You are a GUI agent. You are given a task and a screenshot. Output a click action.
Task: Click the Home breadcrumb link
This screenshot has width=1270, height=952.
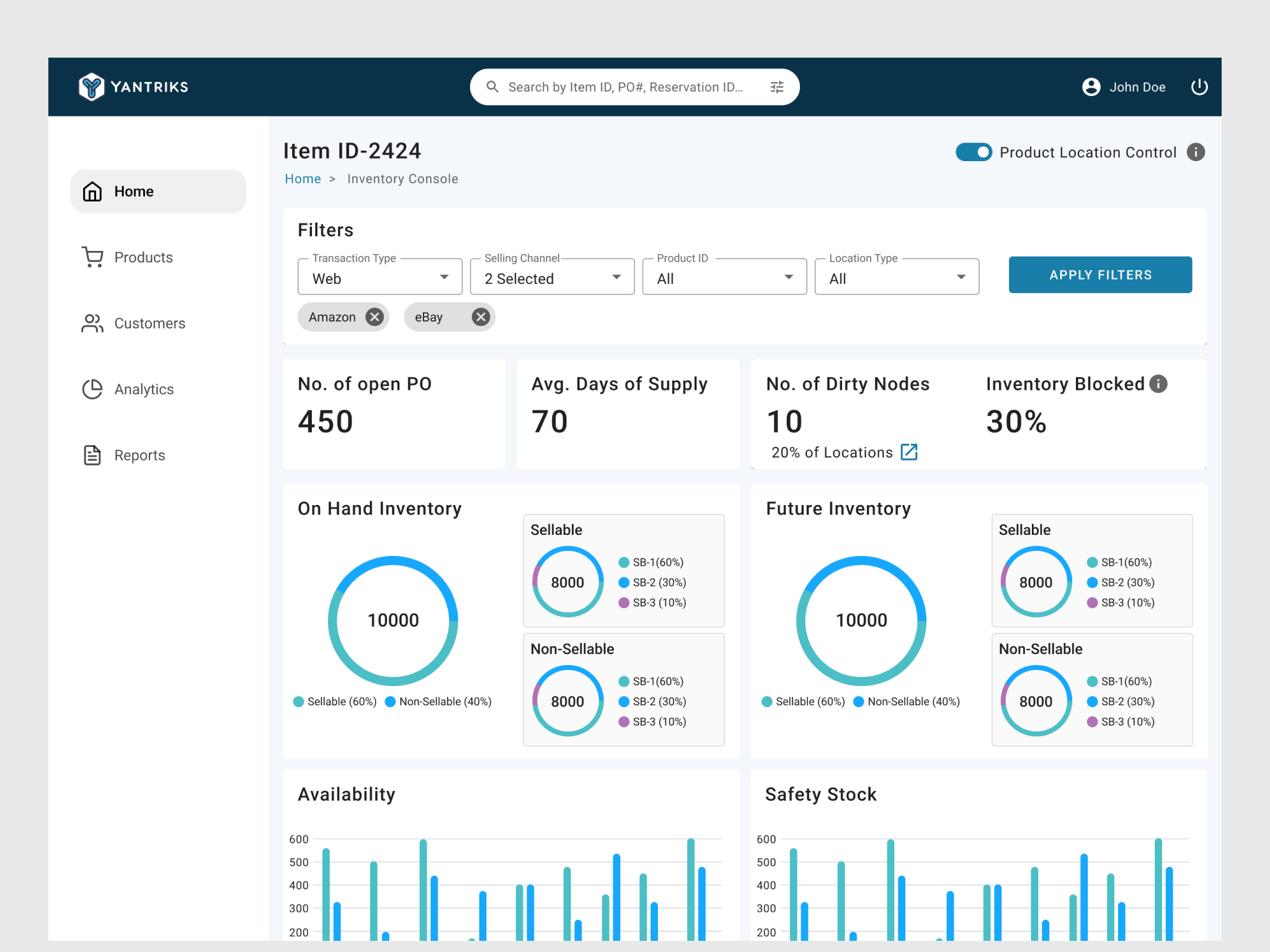point(303,178)
